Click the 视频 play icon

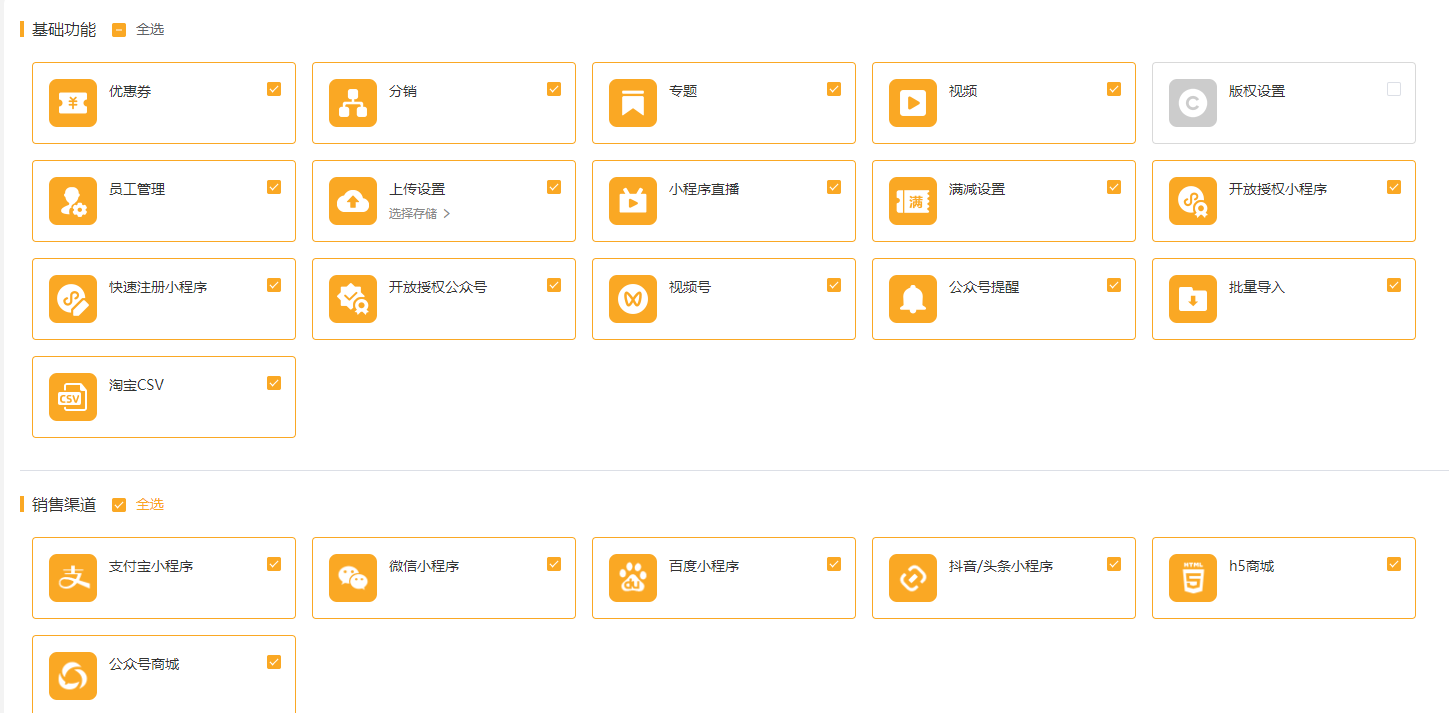click(x=913, y=103)
